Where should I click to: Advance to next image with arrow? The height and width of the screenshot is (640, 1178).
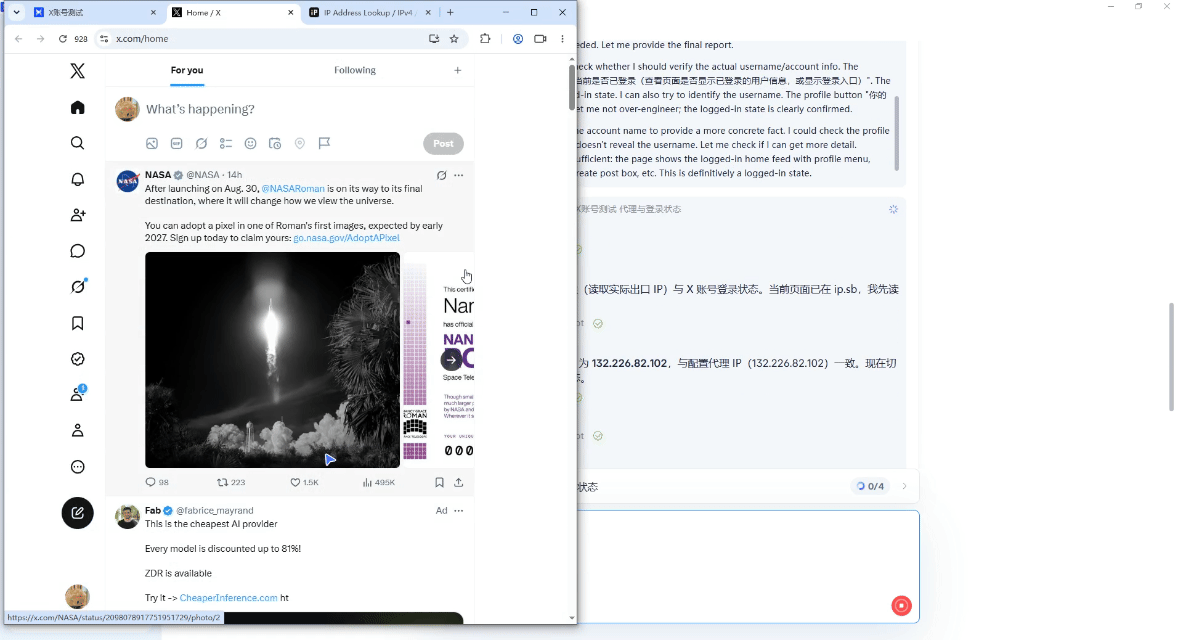(452, 360)
